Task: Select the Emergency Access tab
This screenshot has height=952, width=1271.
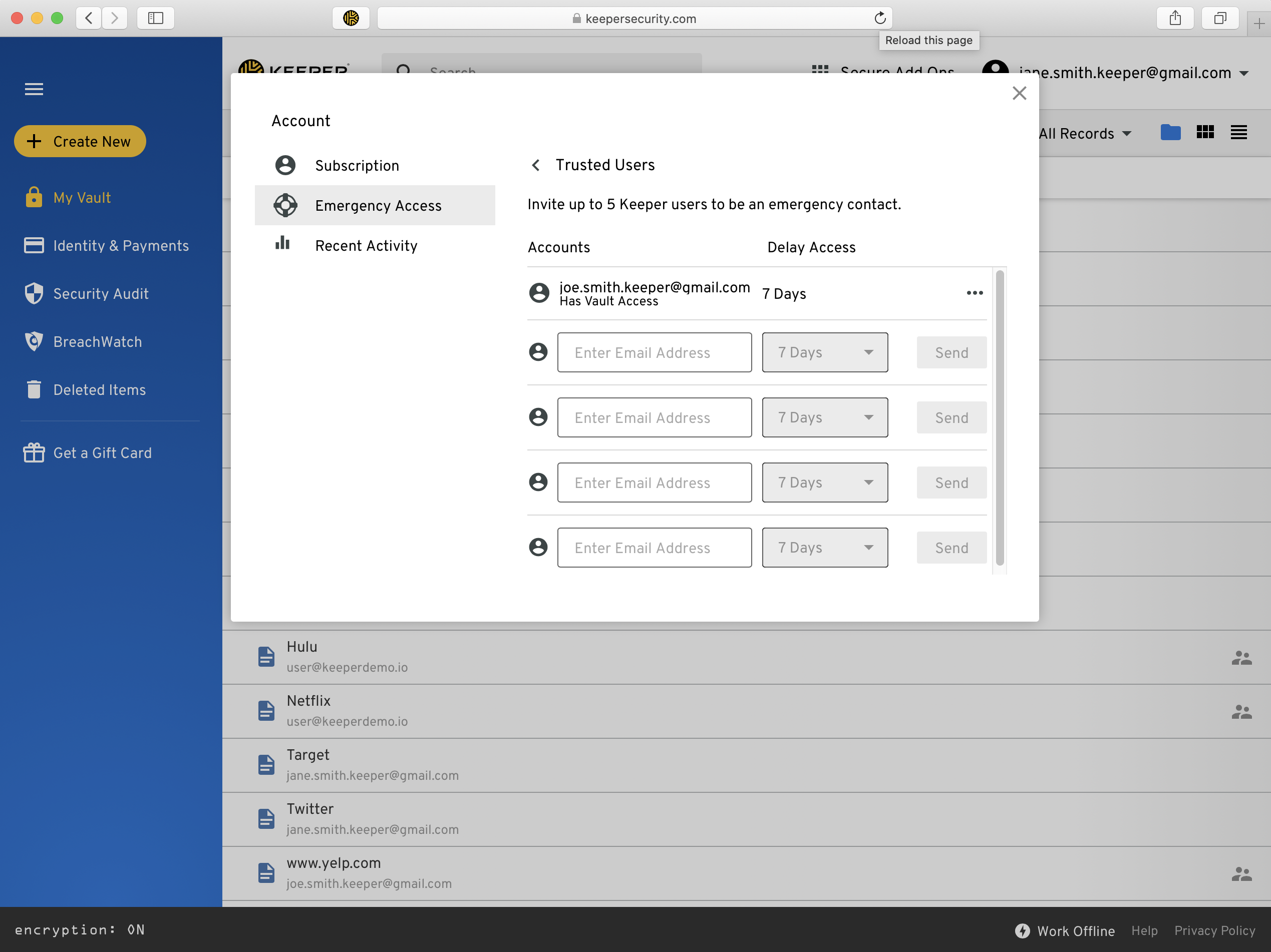Action: point(375,206)
